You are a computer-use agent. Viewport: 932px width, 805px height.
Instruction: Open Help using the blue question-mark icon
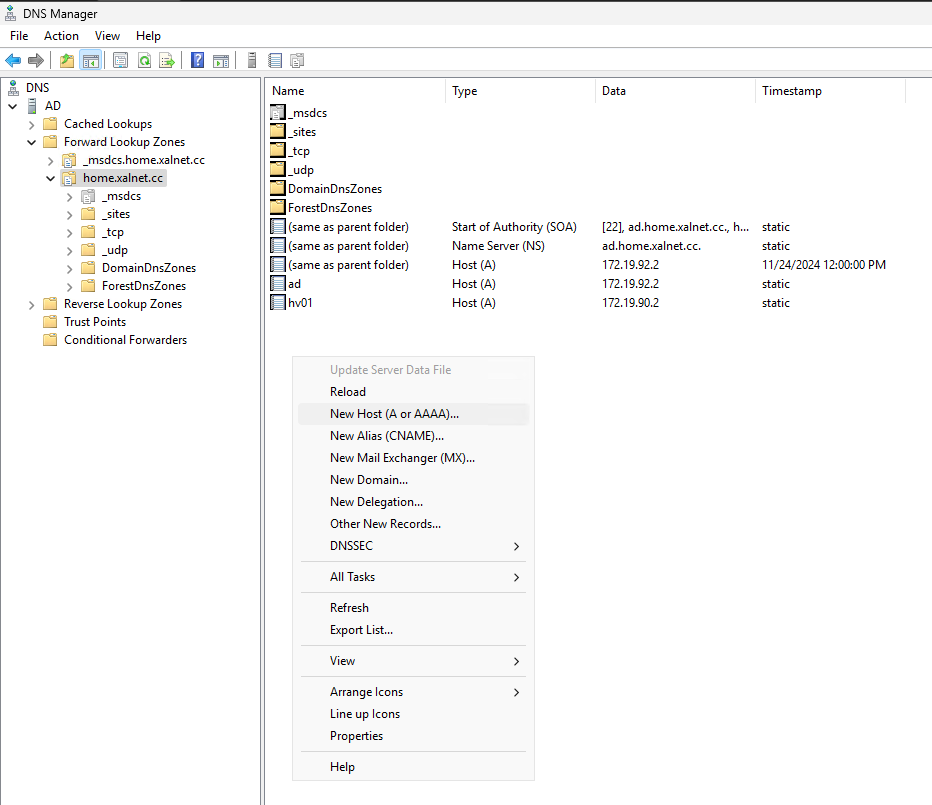pyautogui.click(x=198, y=61)
